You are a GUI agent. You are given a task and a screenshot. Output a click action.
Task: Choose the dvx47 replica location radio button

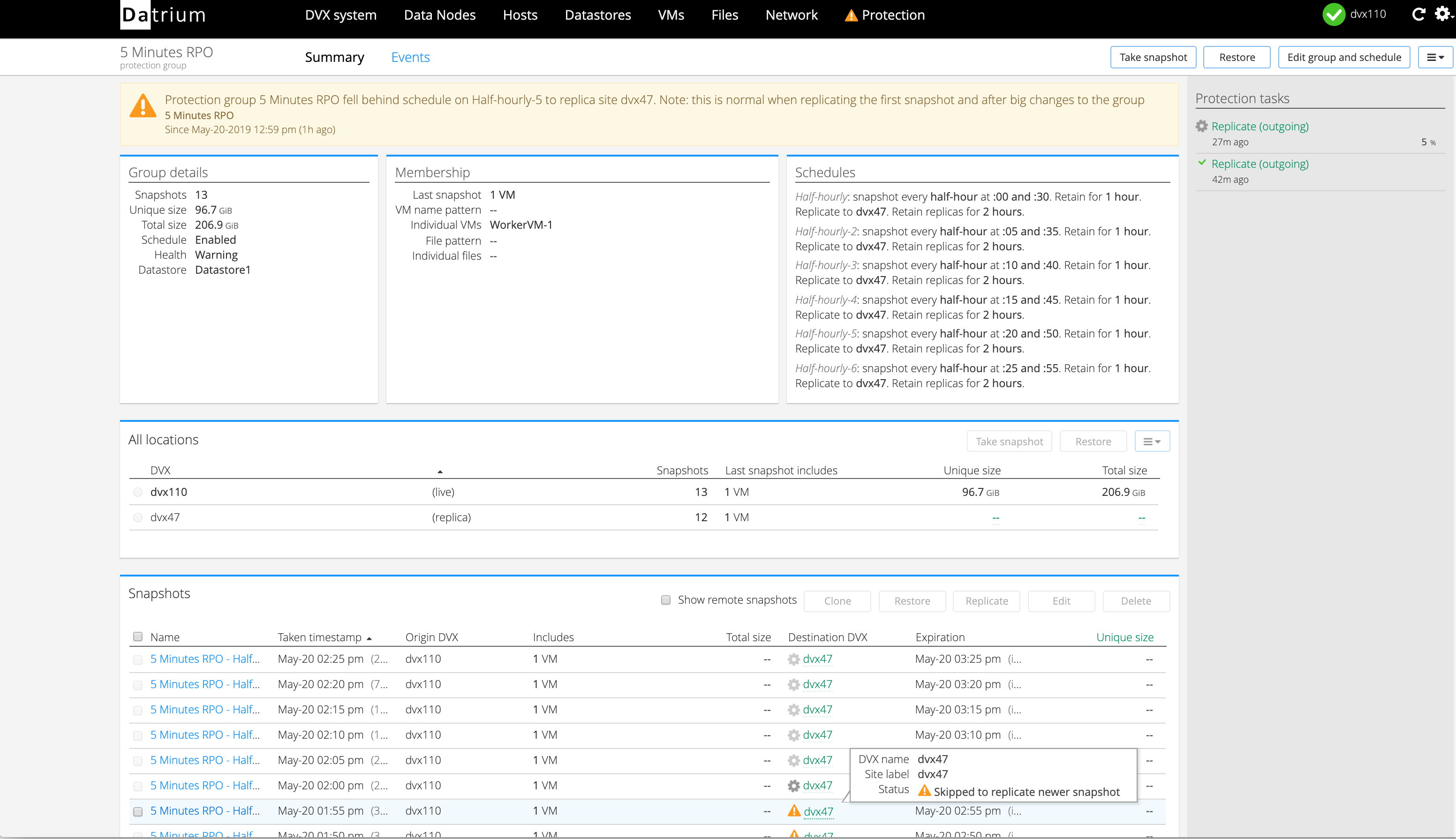click(138, 517)
